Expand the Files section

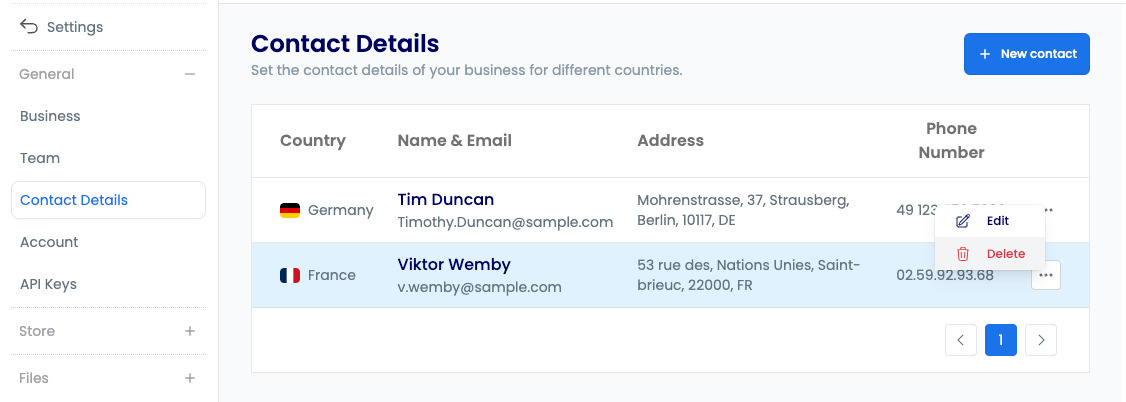[190, 378]
